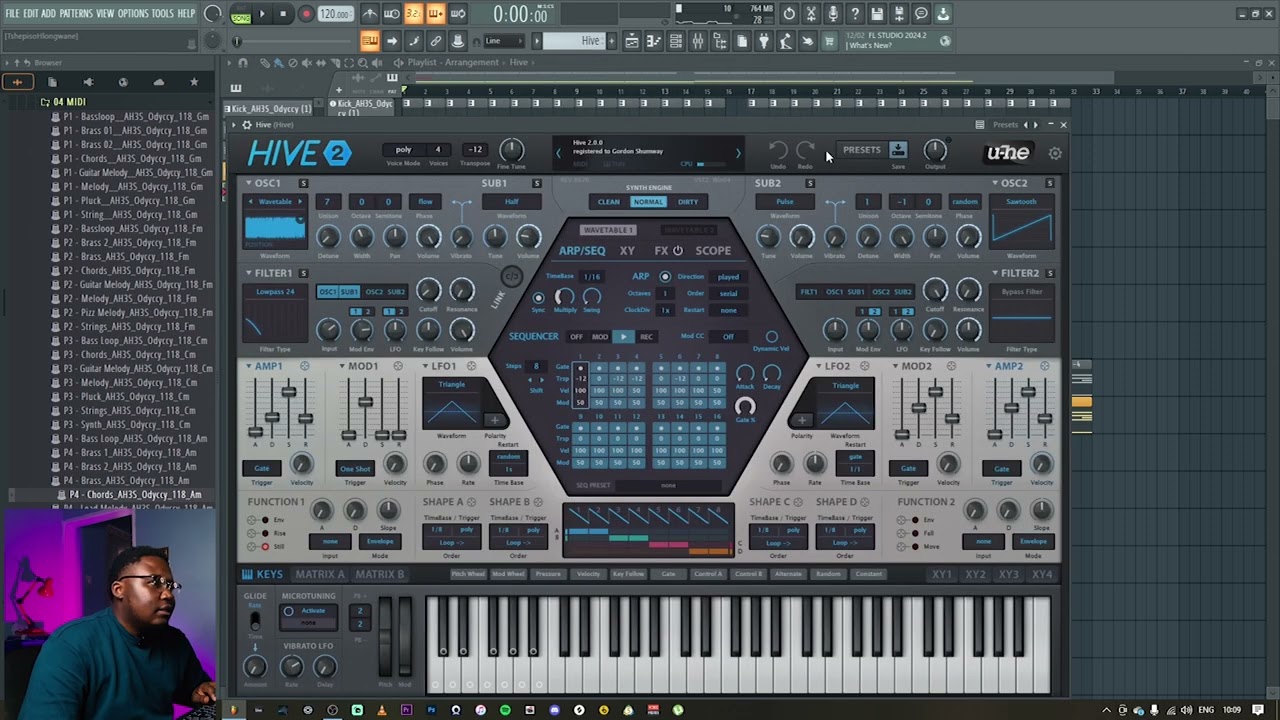1280x720 pixels.
Task: Select NORMAL synth engine
Action: [648, 202]
